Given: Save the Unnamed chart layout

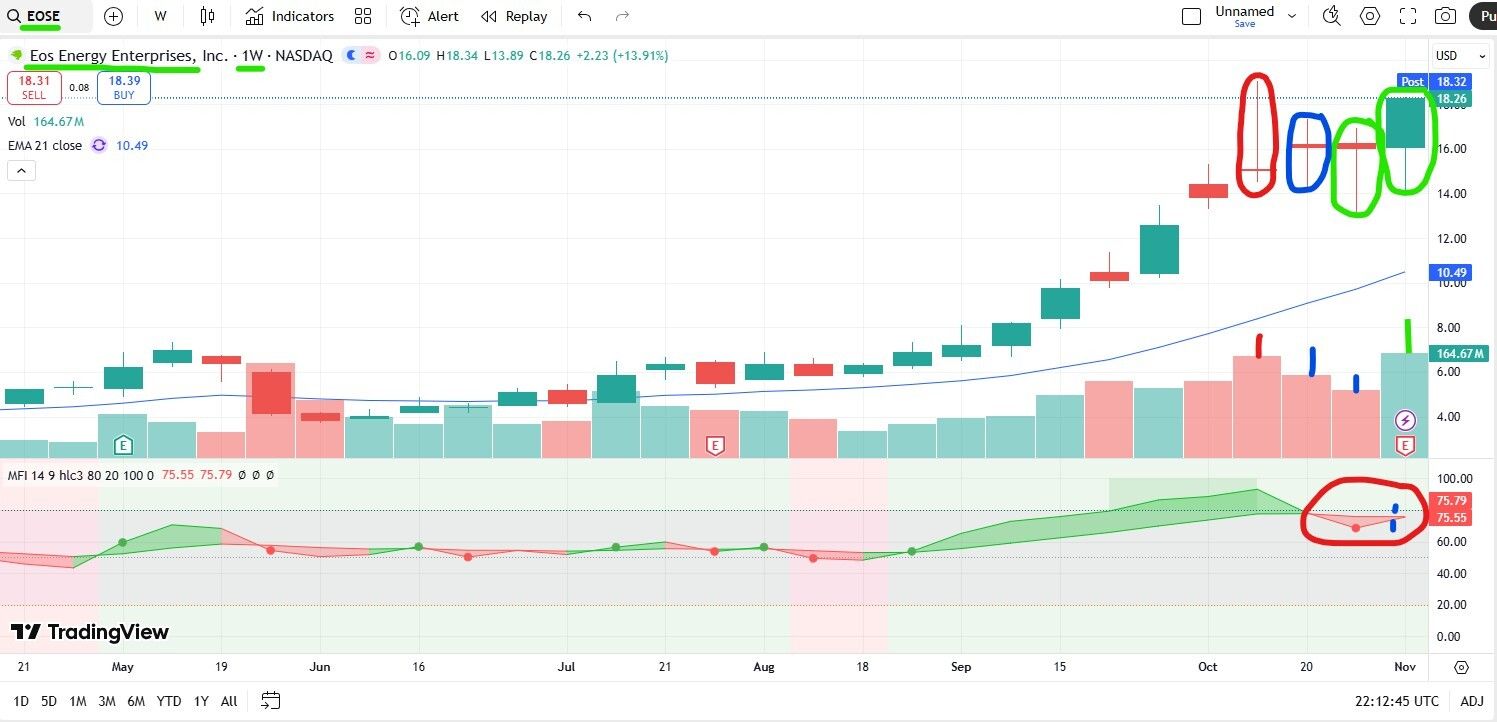Looking at the screenshot, I should tap(1245, 24).
